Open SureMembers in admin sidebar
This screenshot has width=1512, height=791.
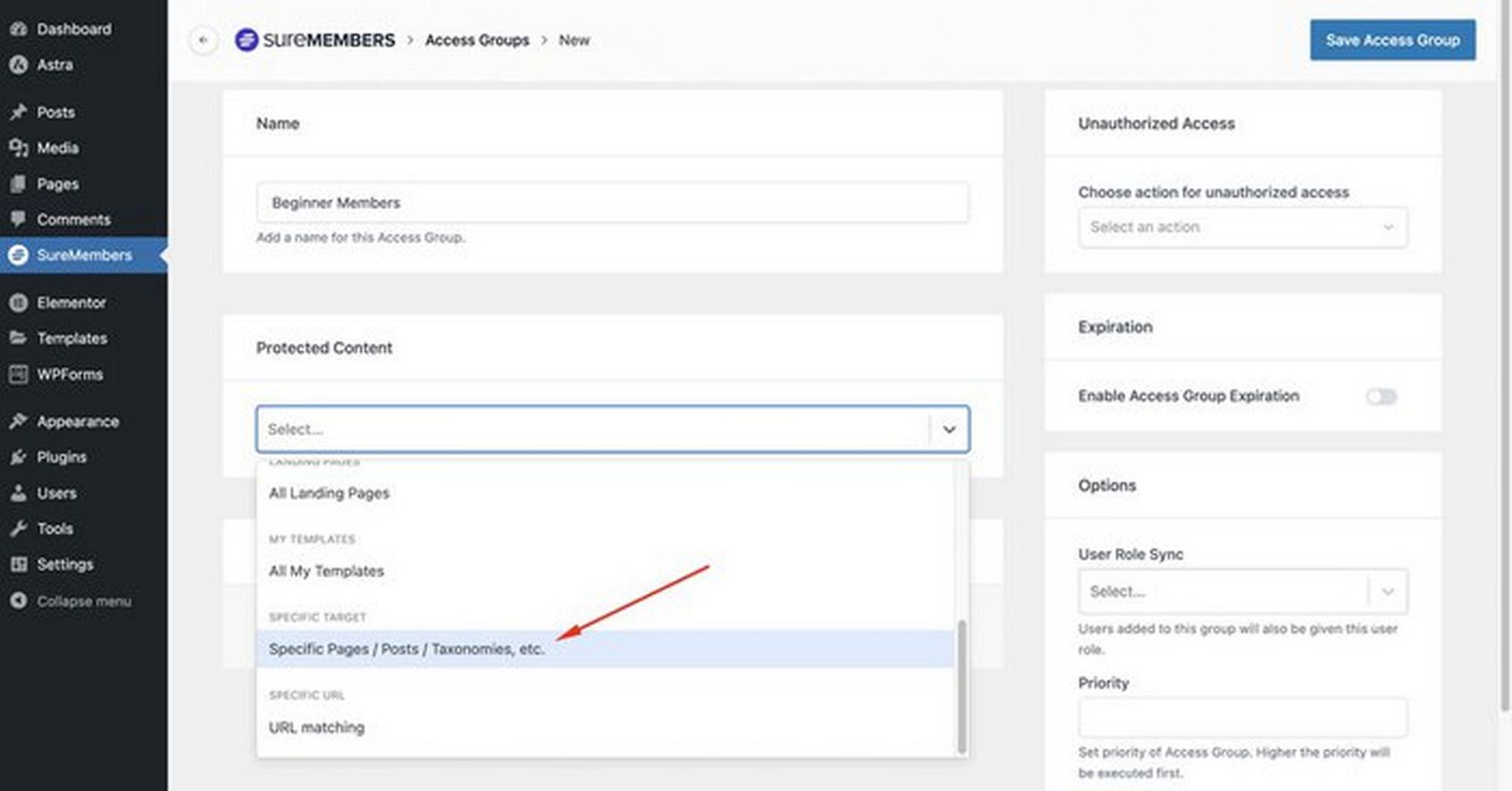[84, 255]
